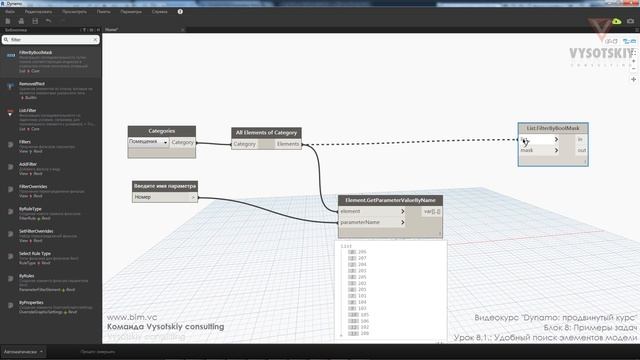640x360 pixels.
Task: Click the canvas zoom in plus button
Action: [633, 61]
